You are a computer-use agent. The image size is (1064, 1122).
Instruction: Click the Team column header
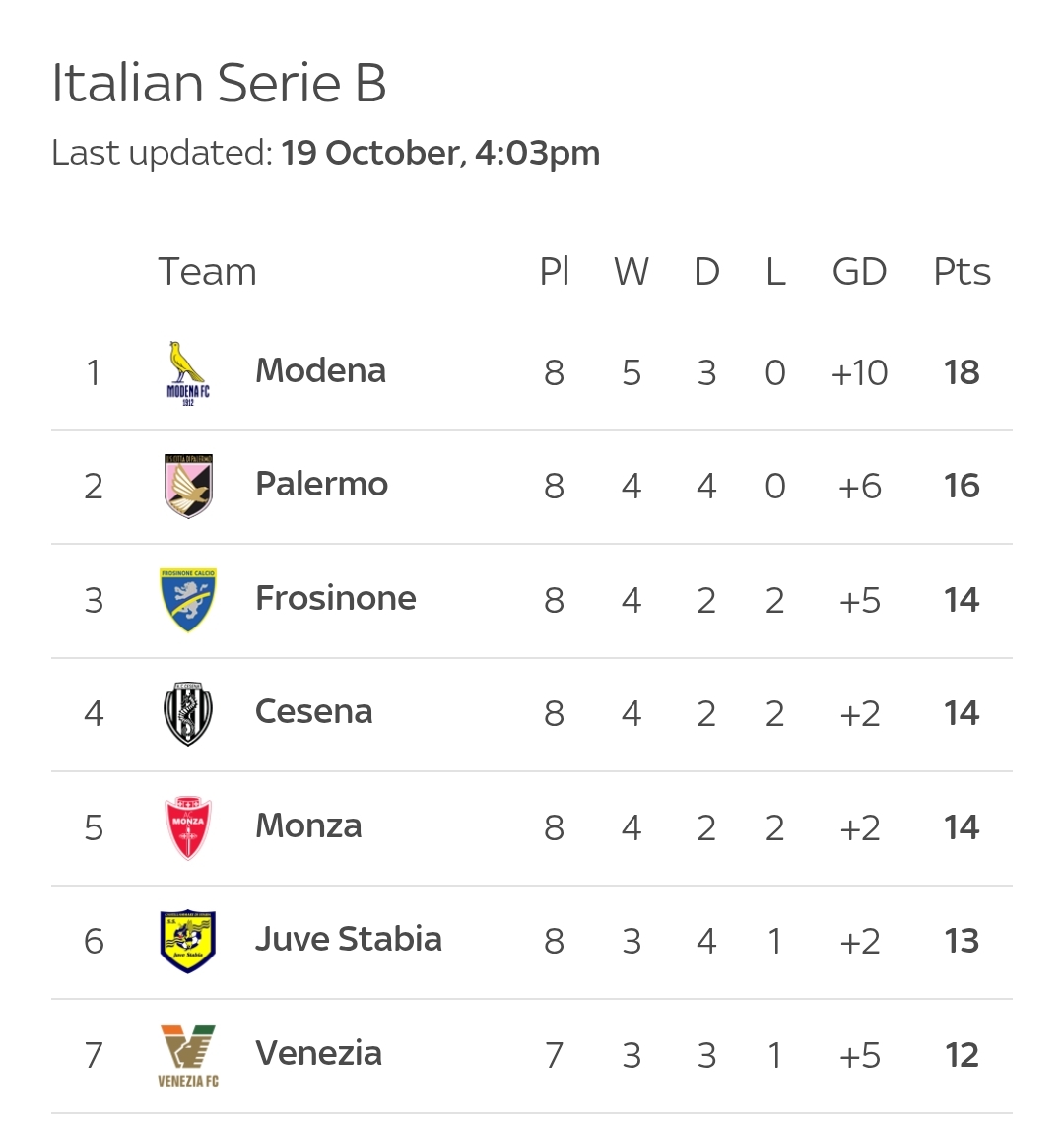click(x=207, y=272)
